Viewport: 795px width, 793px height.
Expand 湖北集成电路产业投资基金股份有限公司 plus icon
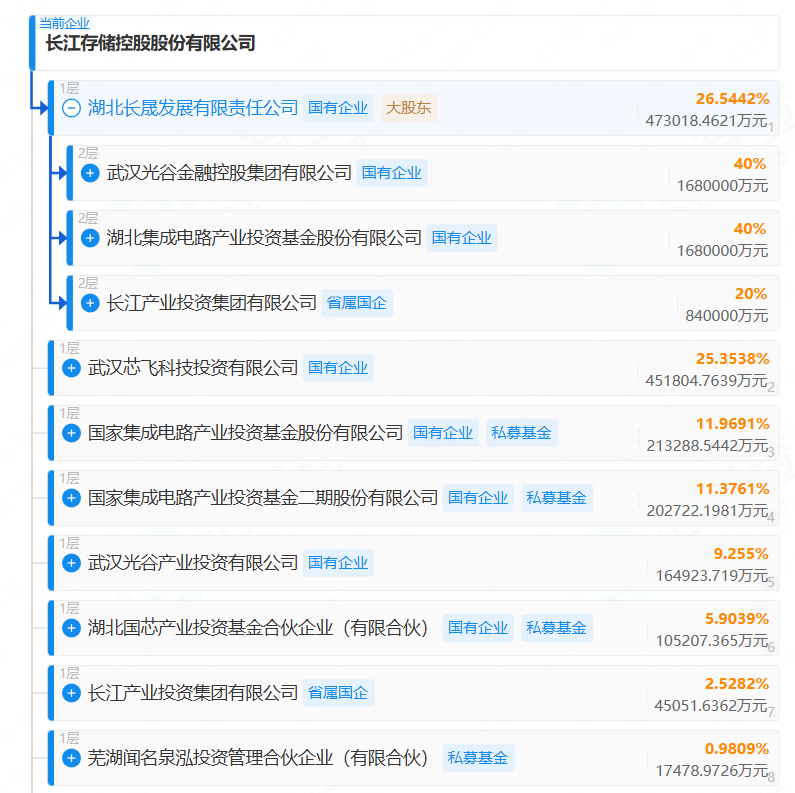coord(90,238)
